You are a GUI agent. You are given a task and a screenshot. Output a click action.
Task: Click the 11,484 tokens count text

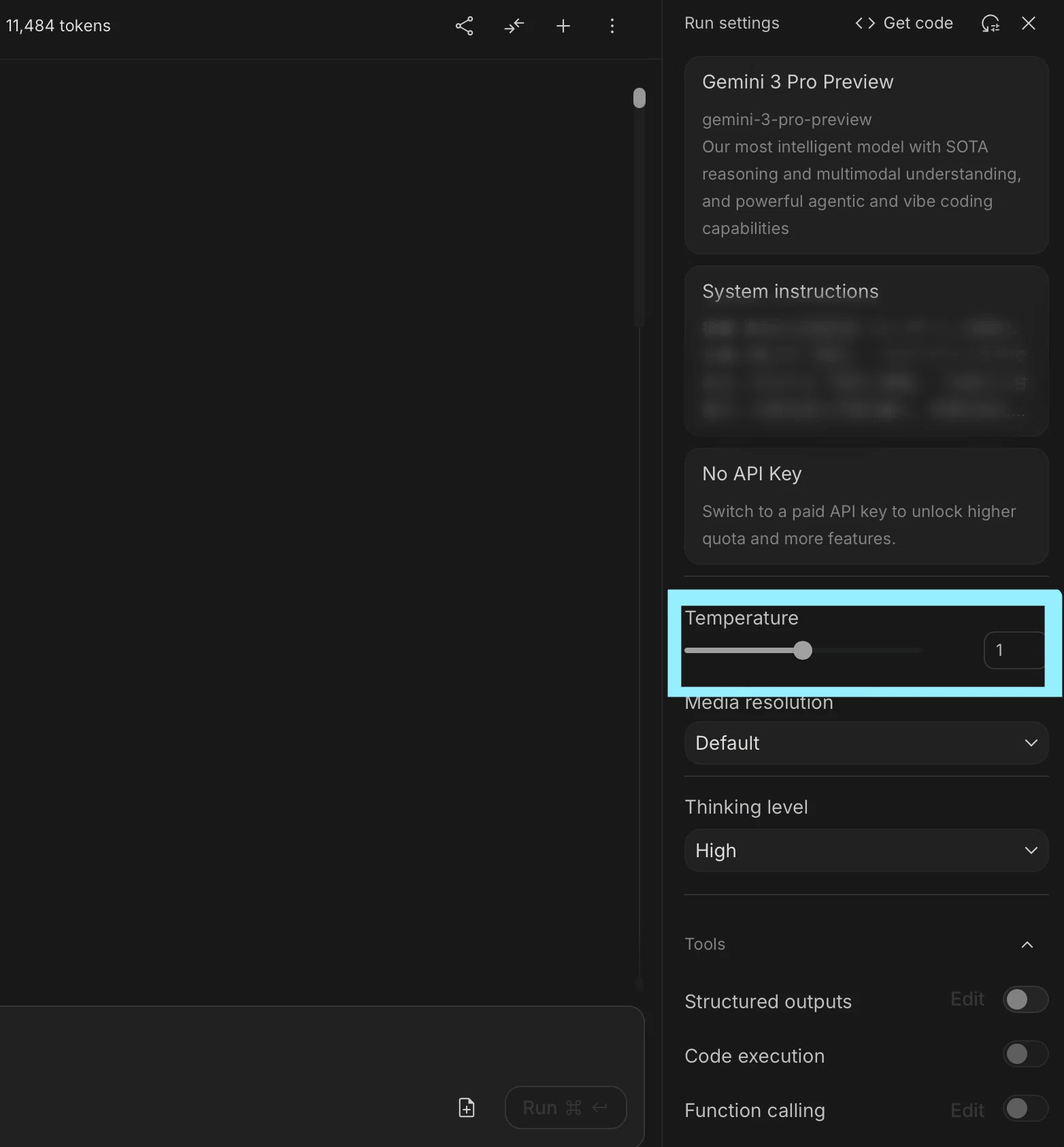click(59, 26)
